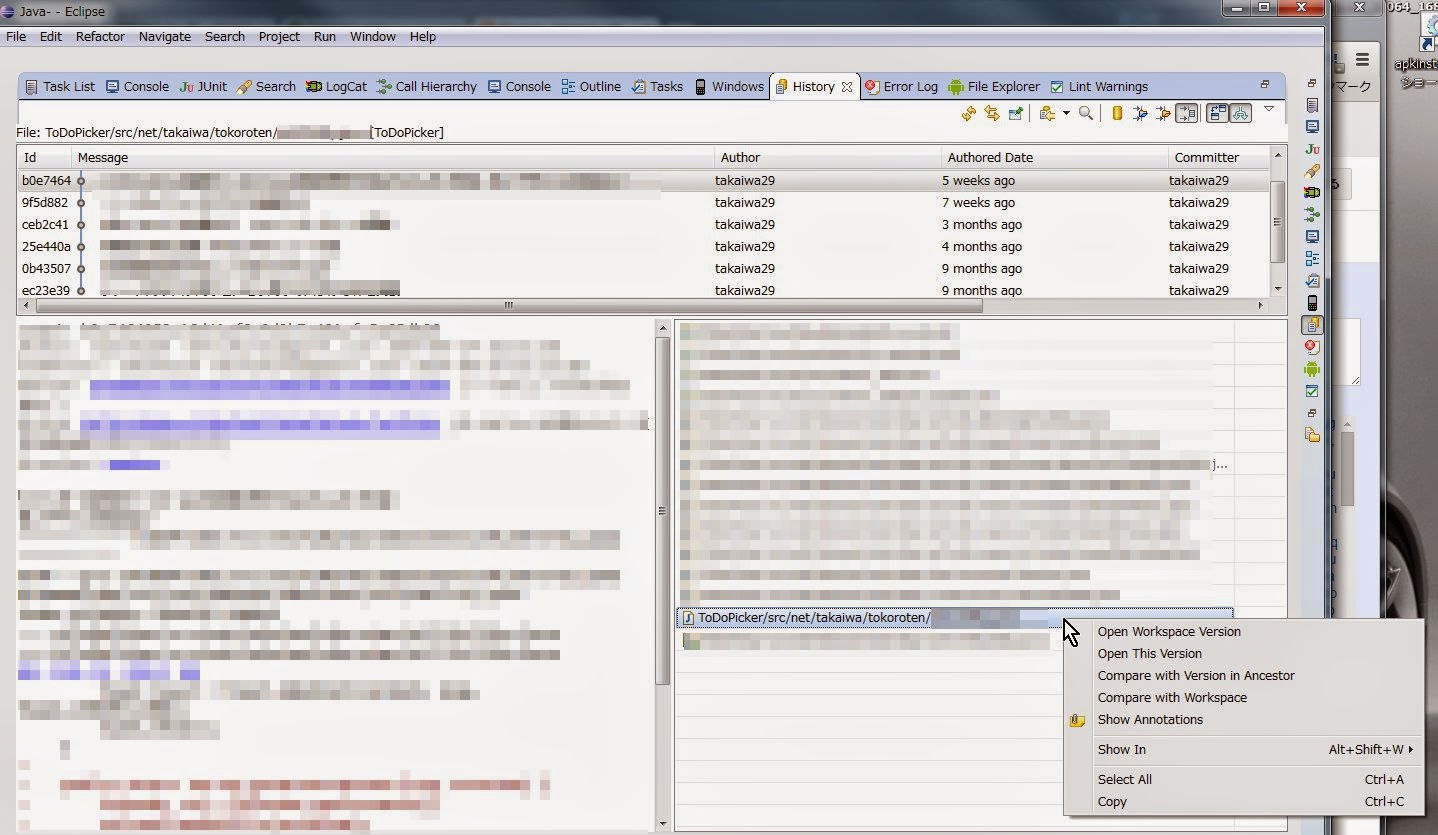
Task: Open the File Explorer tab
Action: coord(994,86)
